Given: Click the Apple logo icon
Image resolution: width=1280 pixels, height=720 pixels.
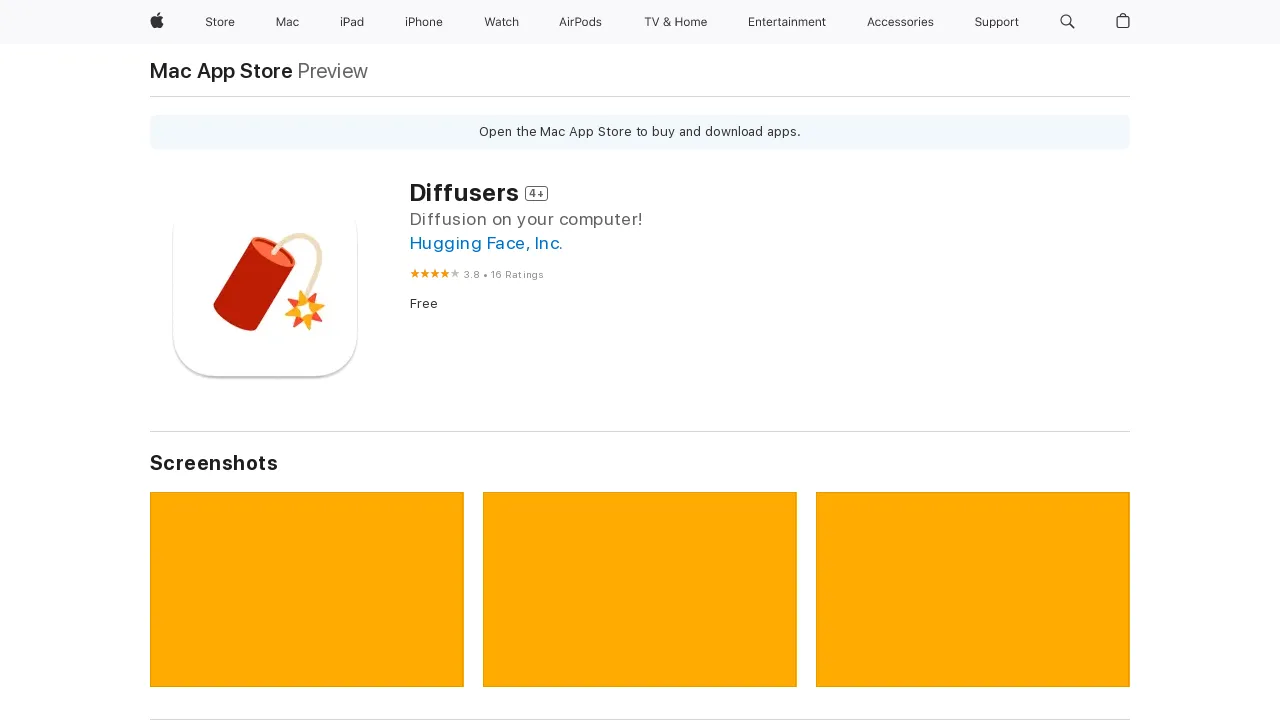Looking at the screenshot, I should click(157, 21).
